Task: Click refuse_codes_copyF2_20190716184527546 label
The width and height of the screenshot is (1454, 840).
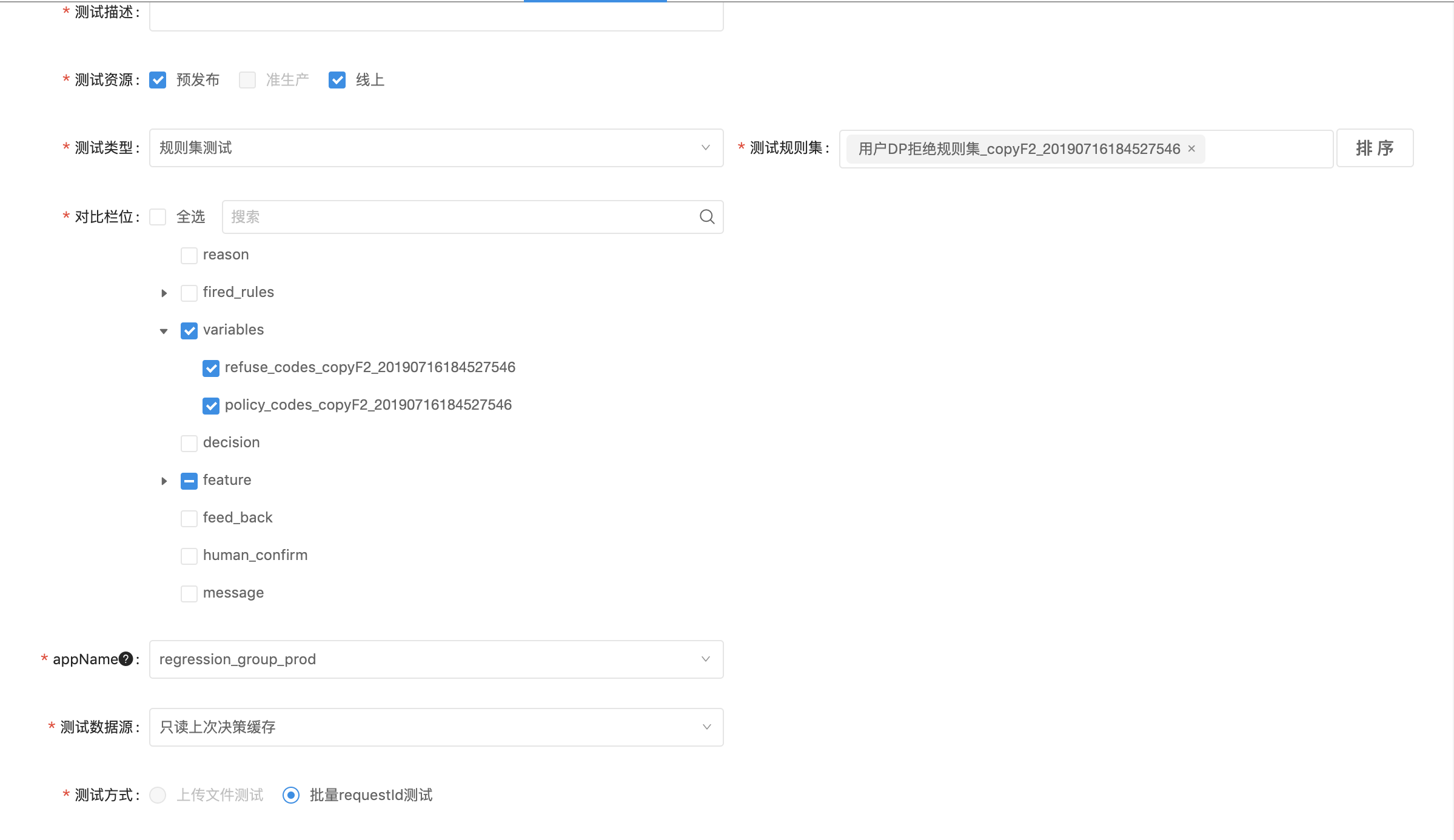Action: click(x=370, y=367)
